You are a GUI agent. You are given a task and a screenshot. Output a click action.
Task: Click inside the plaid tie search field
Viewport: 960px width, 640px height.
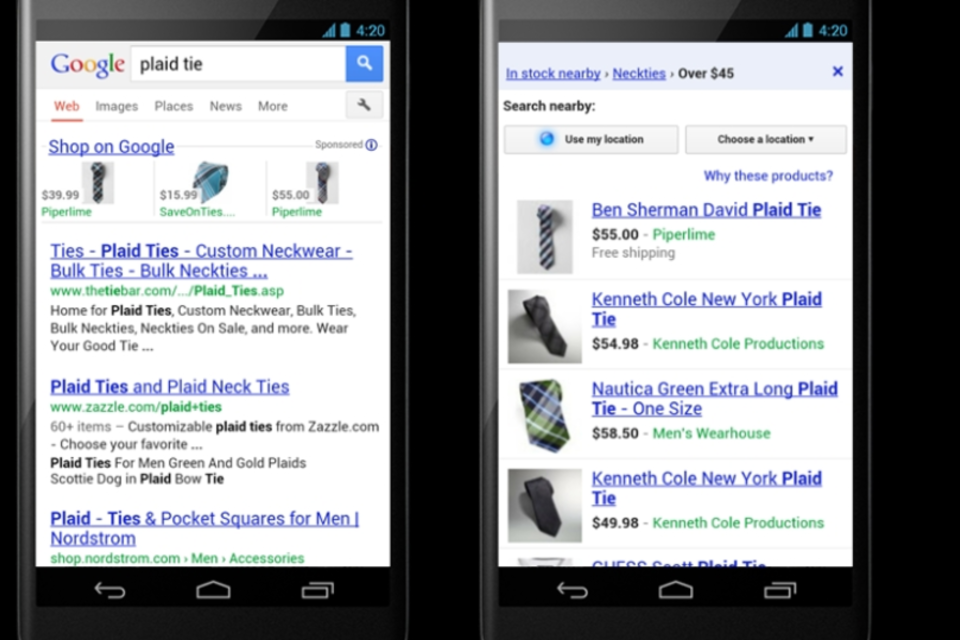(238, 64)
